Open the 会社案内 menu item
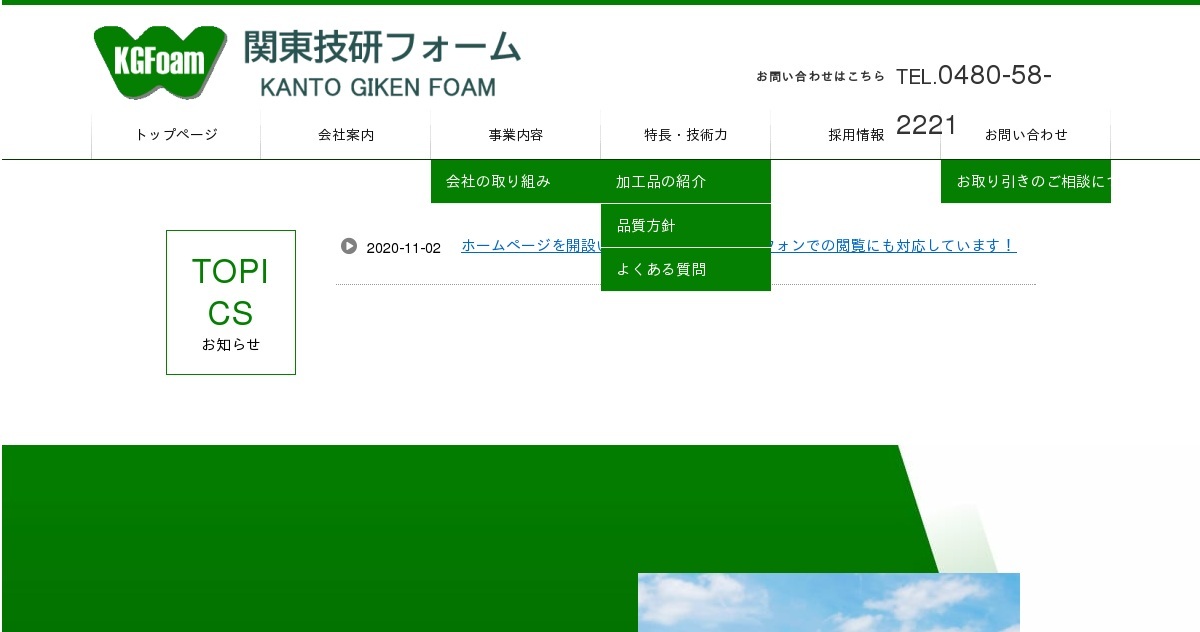The width and height of the screenshot is (1200, 632). (x=346, y=133)
